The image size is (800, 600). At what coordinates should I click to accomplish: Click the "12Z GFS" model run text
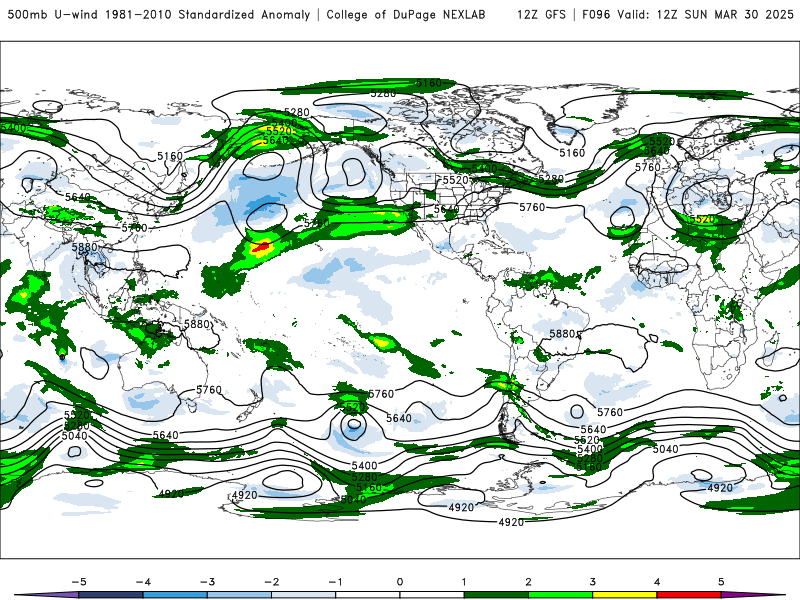(x=541, y=14)
